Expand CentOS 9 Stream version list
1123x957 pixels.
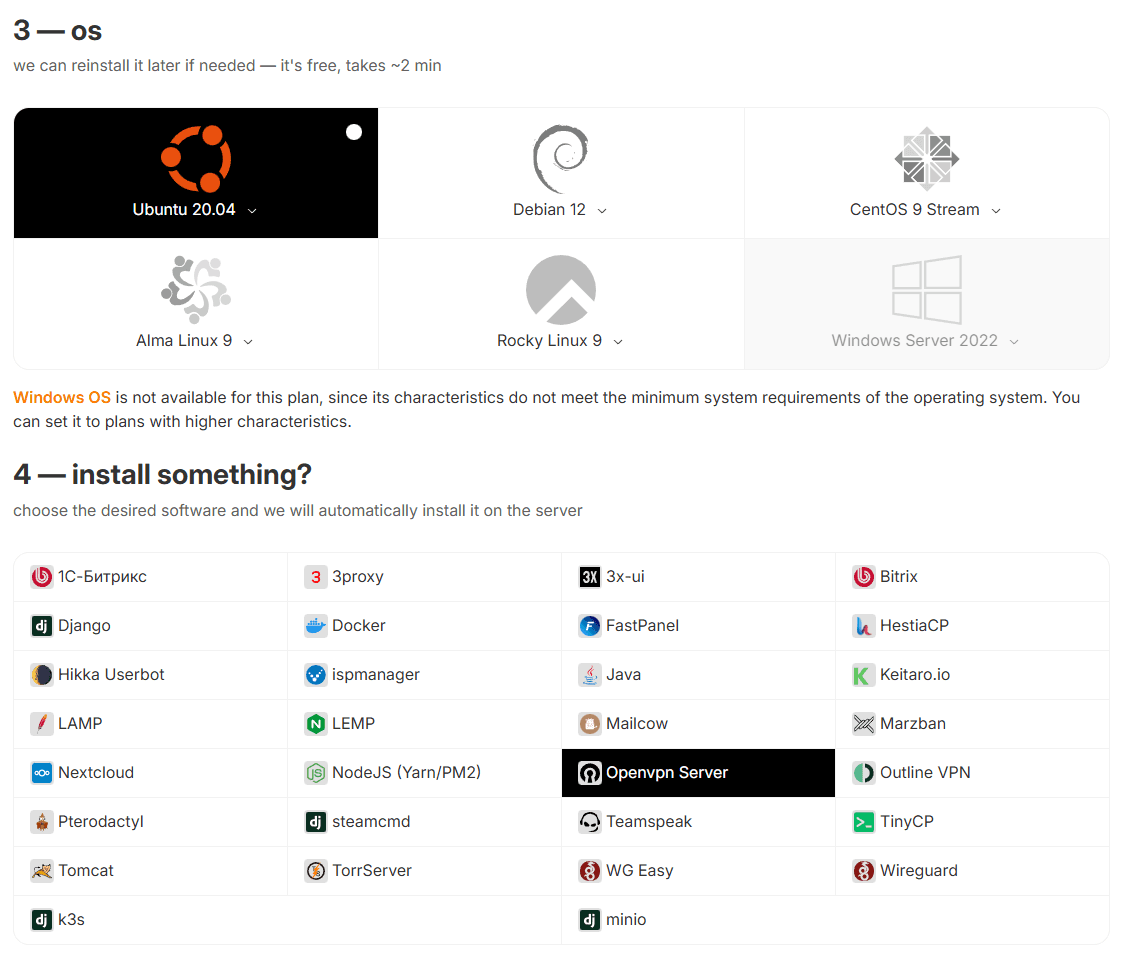[996, 211]
